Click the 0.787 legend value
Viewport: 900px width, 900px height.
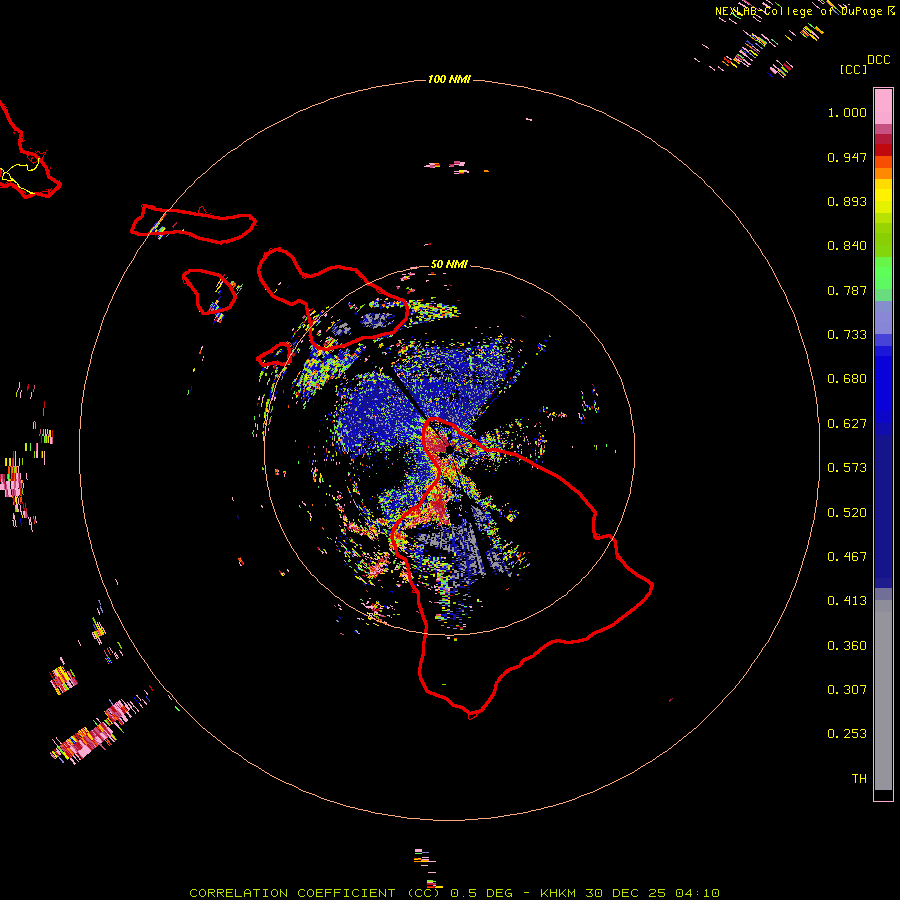coord(847,290)
